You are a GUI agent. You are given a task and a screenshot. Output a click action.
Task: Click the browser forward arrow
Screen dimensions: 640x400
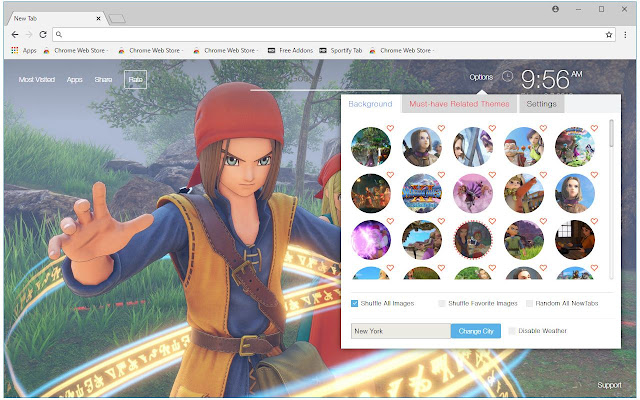pos(29,35)
